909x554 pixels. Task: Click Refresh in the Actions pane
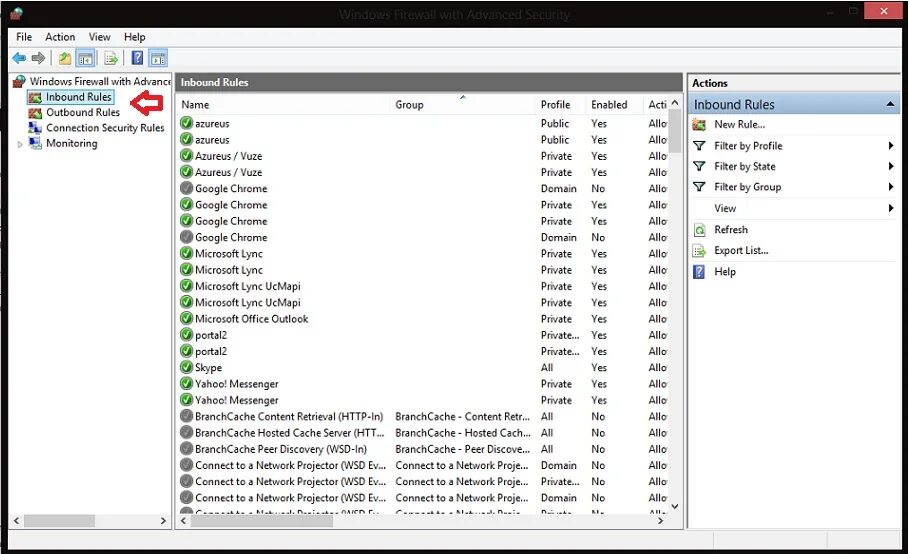click(x=730, y=229)
